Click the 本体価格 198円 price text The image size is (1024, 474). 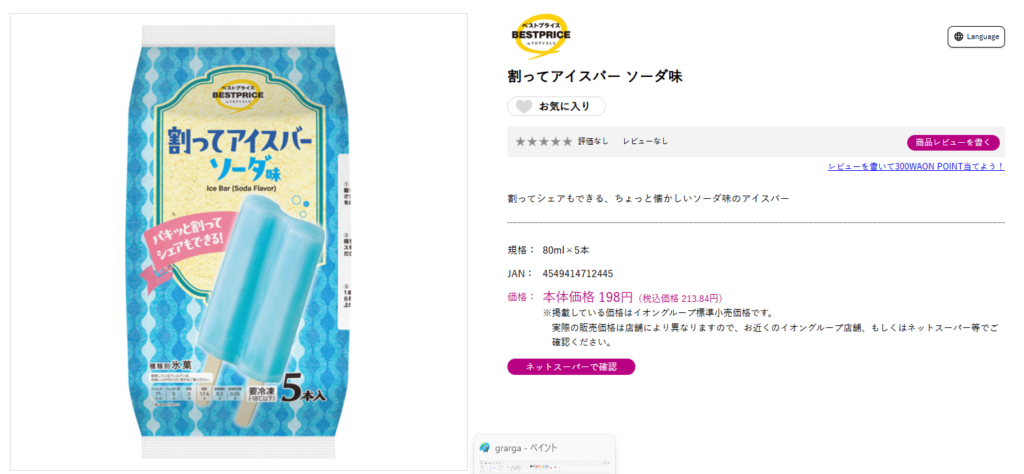click(588, 297)
